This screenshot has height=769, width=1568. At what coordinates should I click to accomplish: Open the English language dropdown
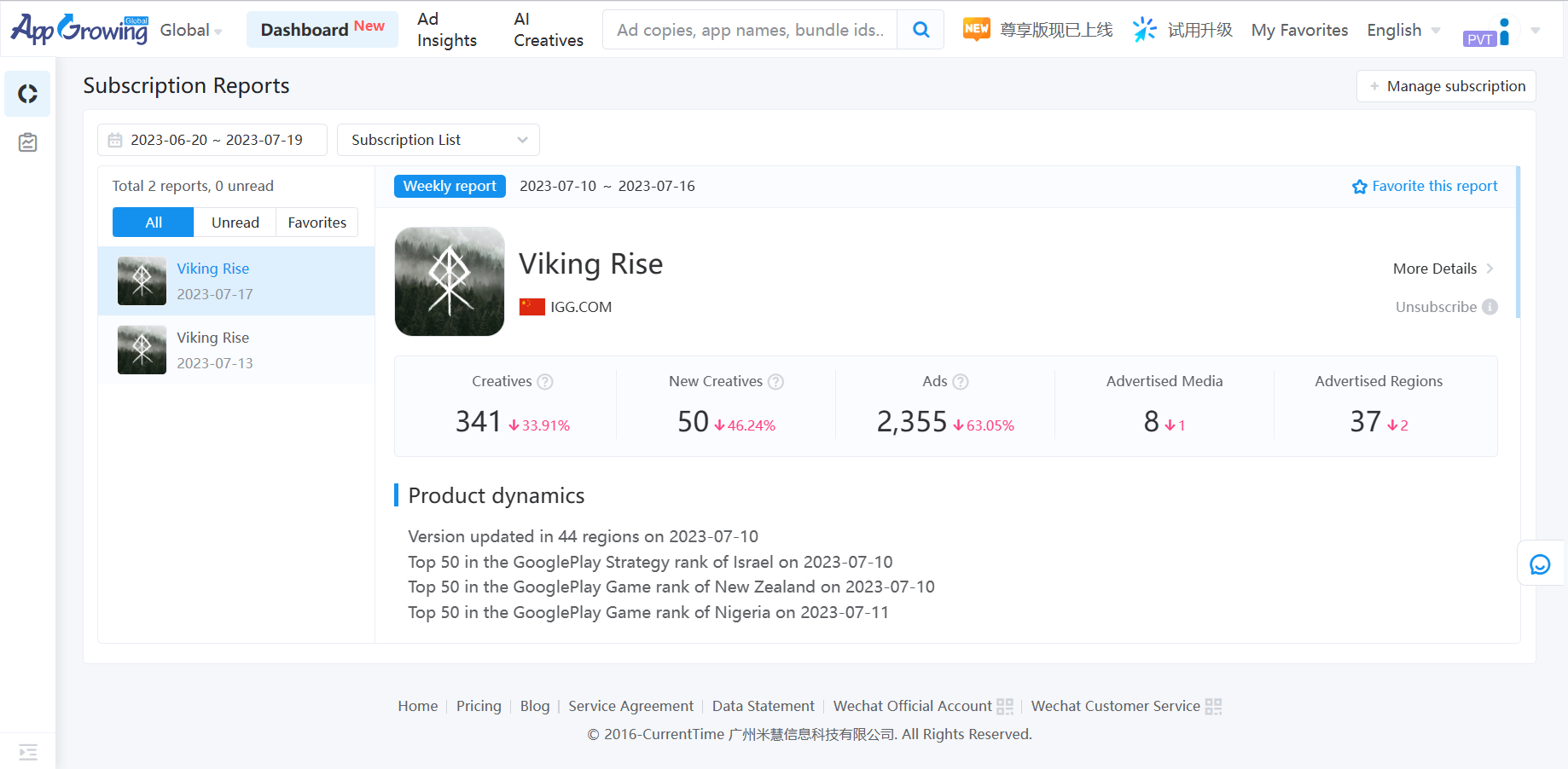[x=1403, y=30]
